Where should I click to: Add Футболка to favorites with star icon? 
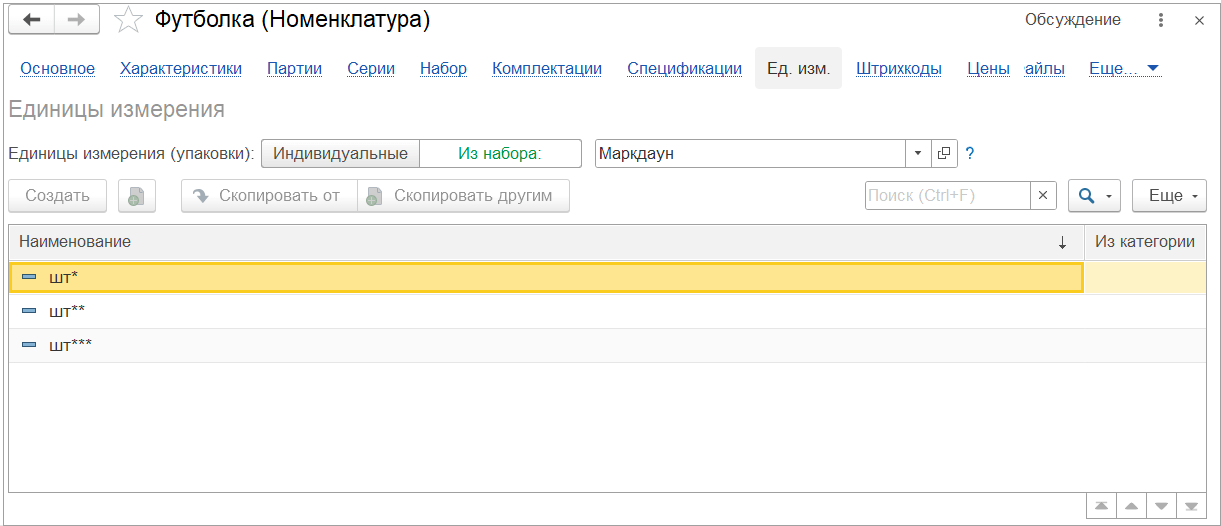point(128,20)
